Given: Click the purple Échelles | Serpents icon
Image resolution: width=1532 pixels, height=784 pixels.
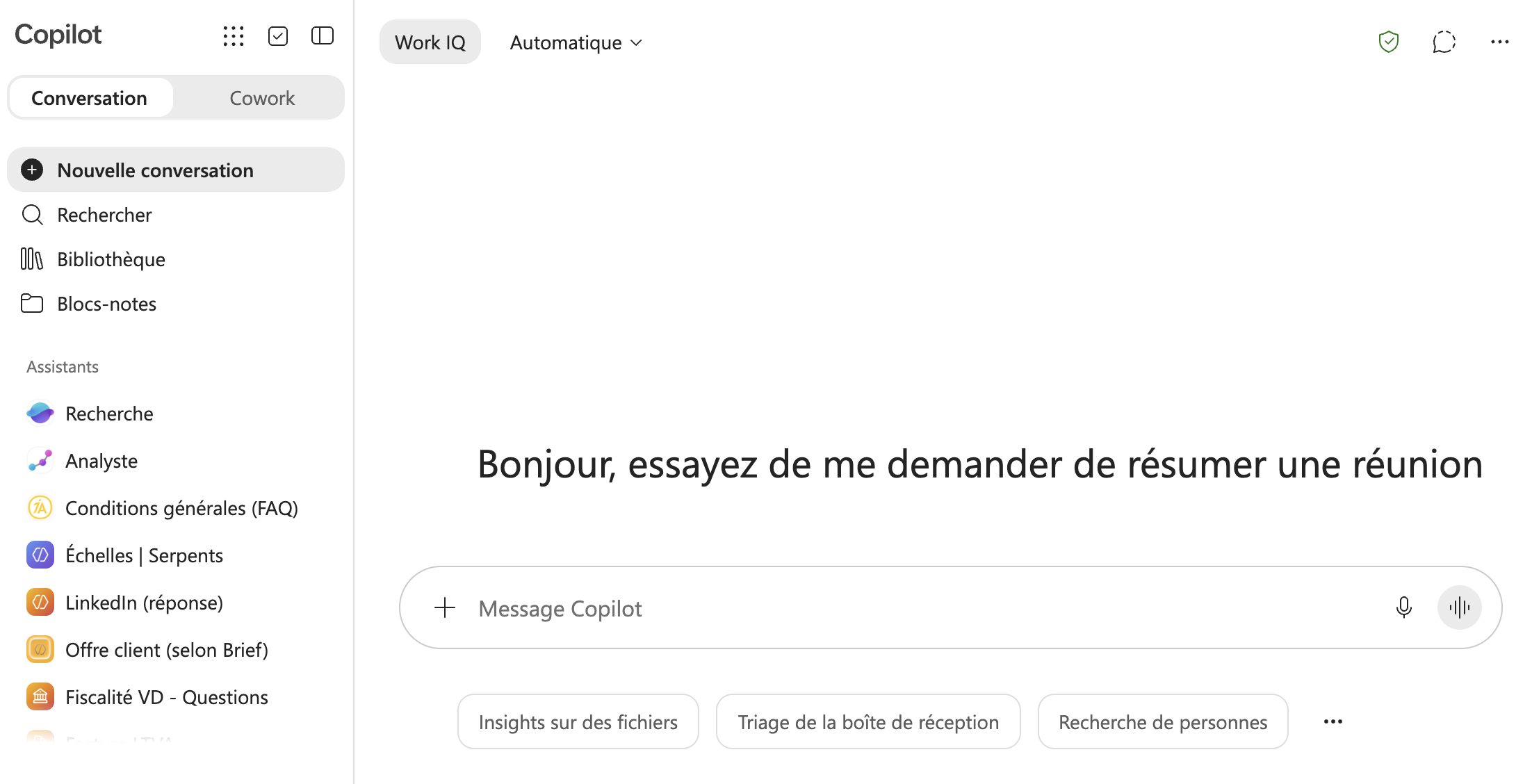Looking at the screenshot, I should [40, 555].
